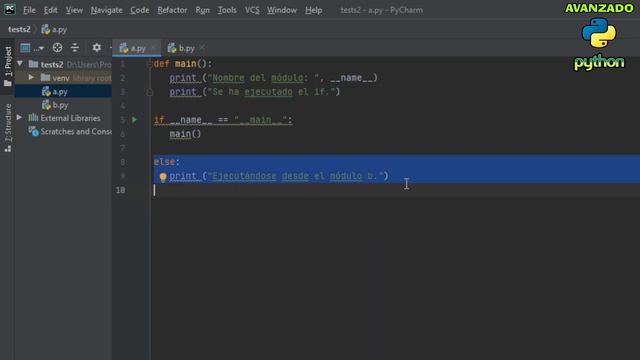Click the tests2 breadcrumb in navigation bar

click(19, 29)
